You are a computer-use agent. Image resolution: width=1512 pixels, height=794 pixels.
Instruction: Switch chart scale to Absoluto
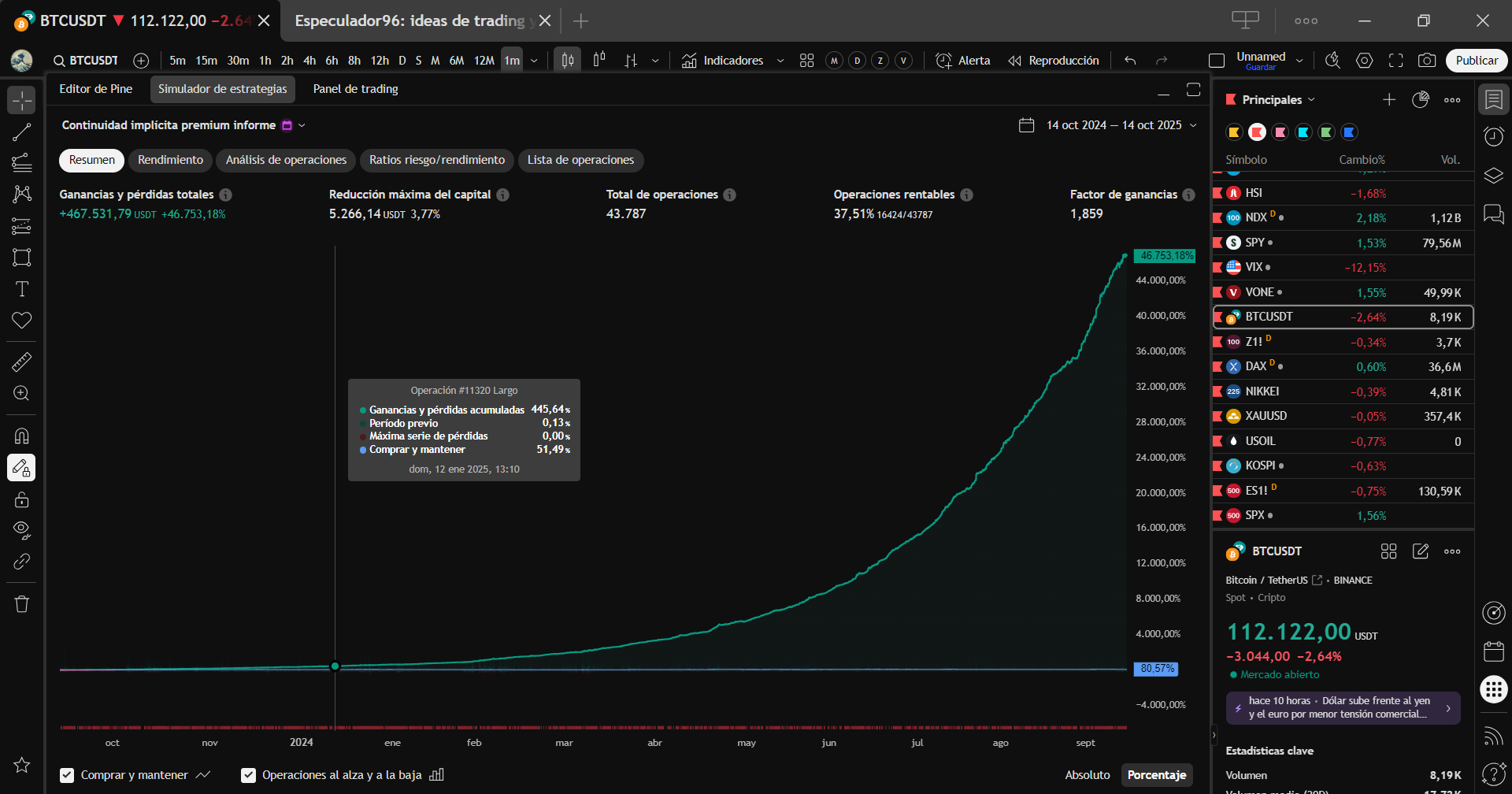click(1087, 775)
